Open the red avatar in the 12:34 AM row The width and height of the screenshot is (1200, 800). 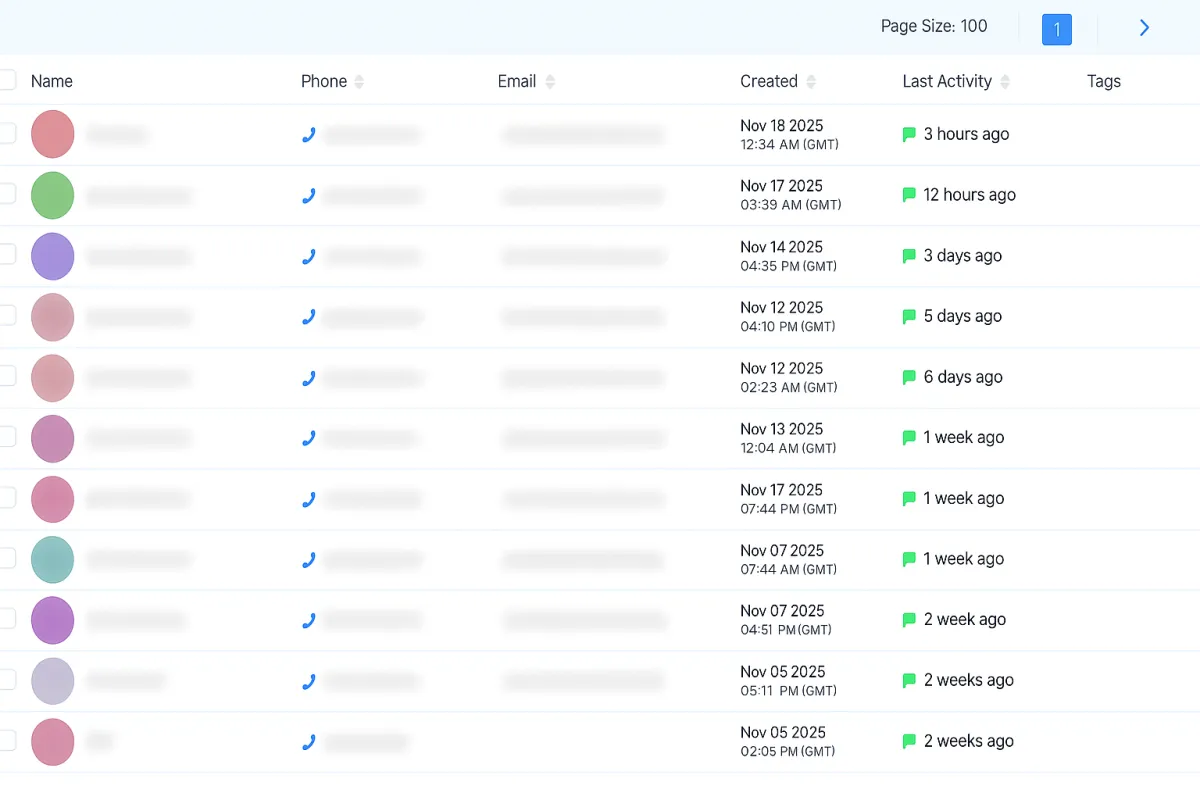pyautogui.click(x=53, y=134)
